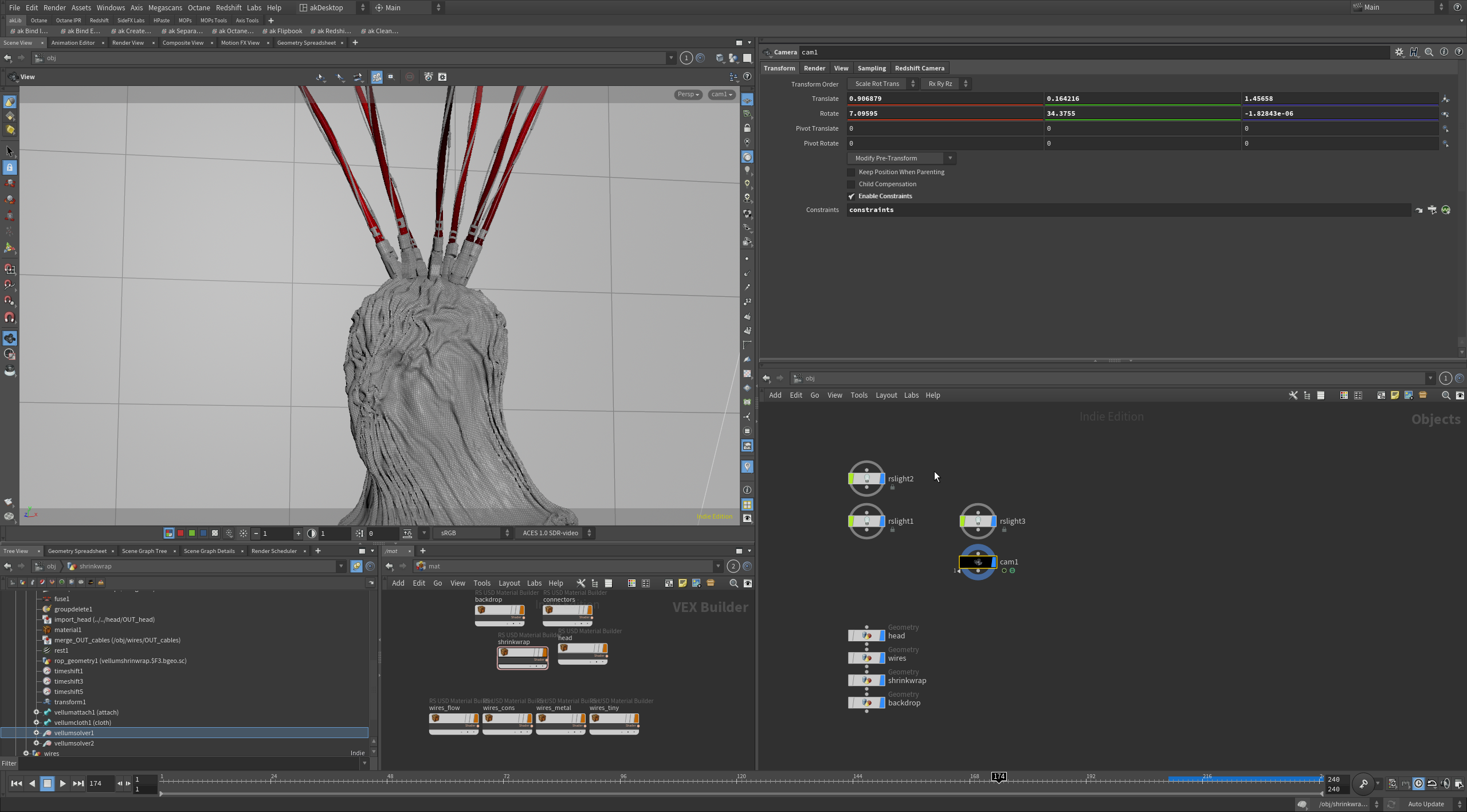Image resolution: width=1467 pixels, height=812 pixels.
Task: Toggle the display flag on rslight3 node
Action: (994, 521)
